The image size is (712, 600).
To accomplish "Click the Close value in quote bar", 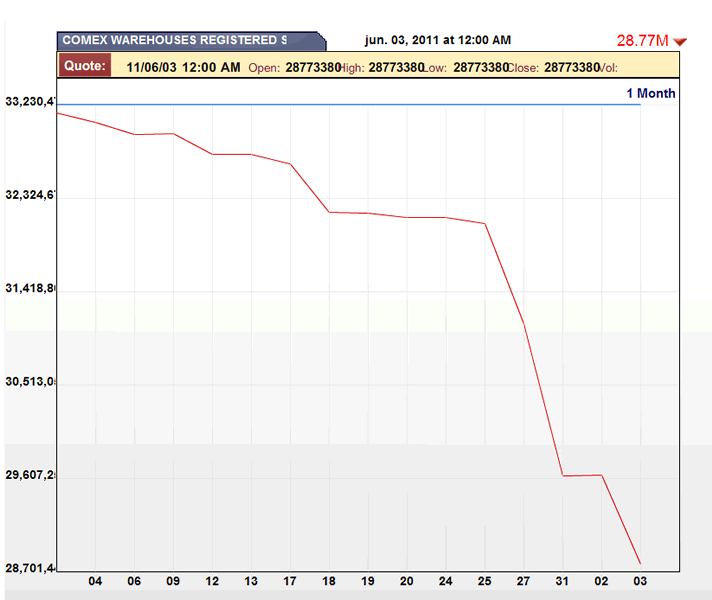I will click(572, 67).
